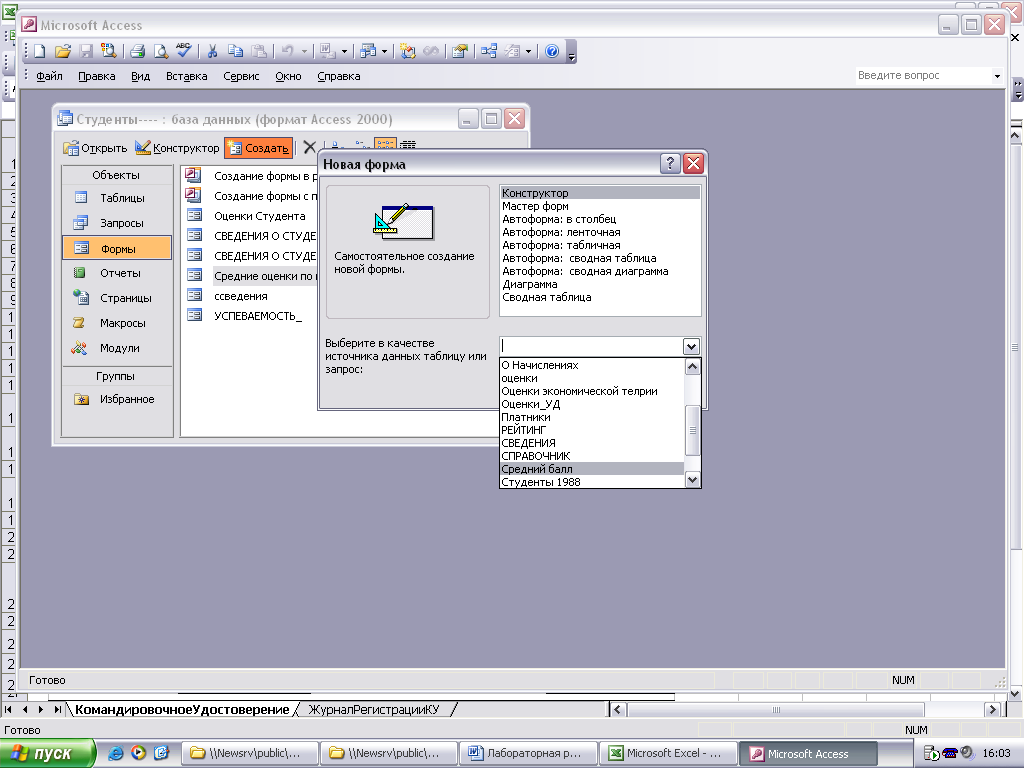Run the ABC spelling check icon
The height and width of the screenshot is (768, 1024).
184,50
